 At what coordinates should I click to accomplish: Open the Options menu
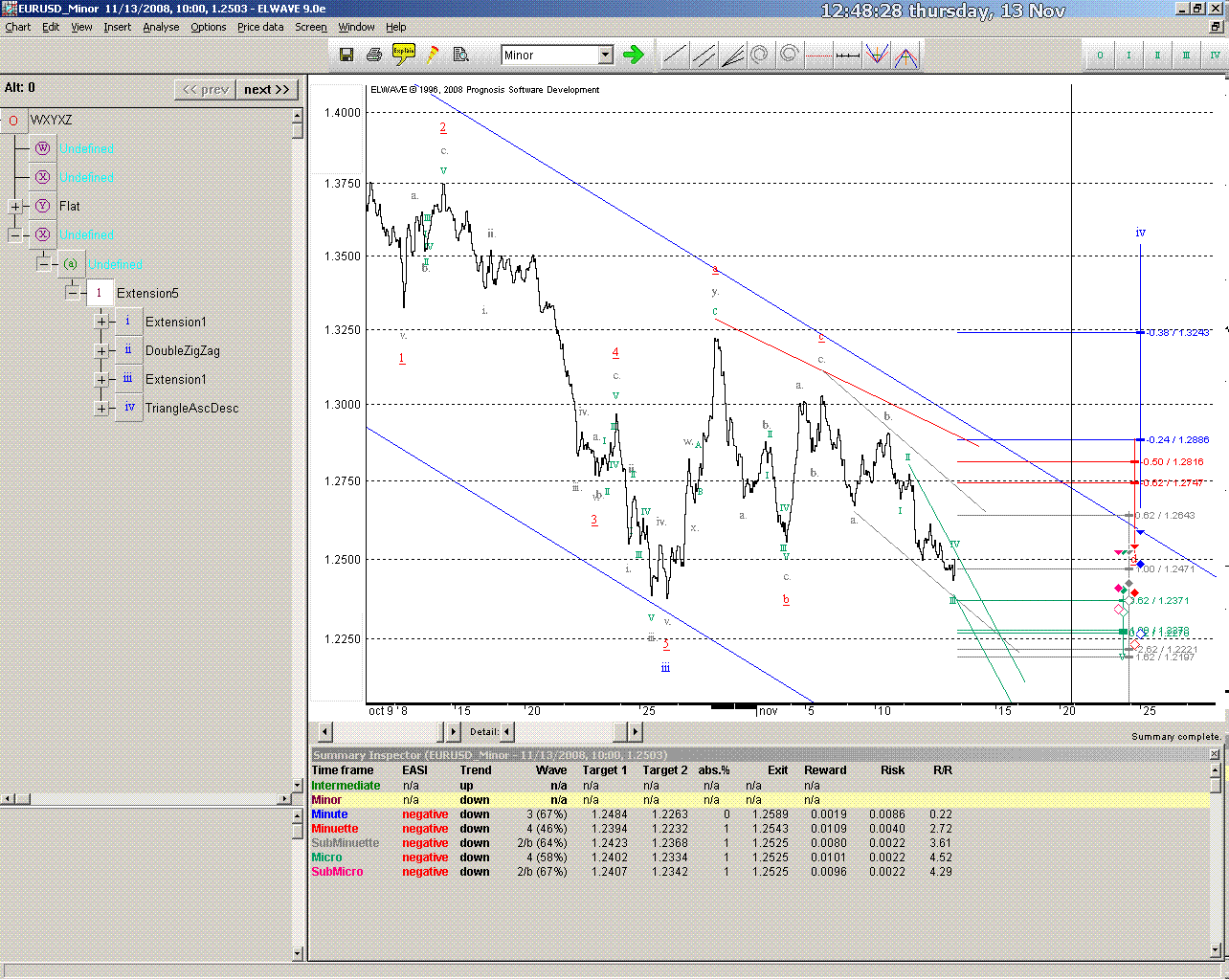(x=208, y=27)
